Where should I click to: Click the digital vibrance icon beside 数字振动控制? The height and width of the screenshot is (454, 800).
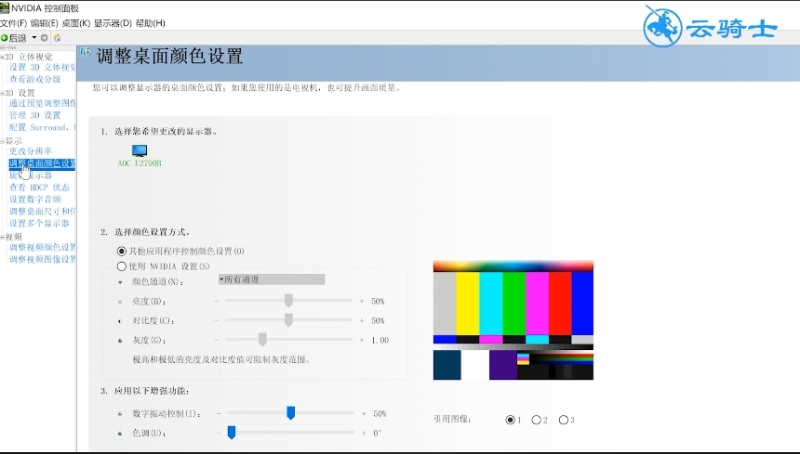click(x=120, y=414)
